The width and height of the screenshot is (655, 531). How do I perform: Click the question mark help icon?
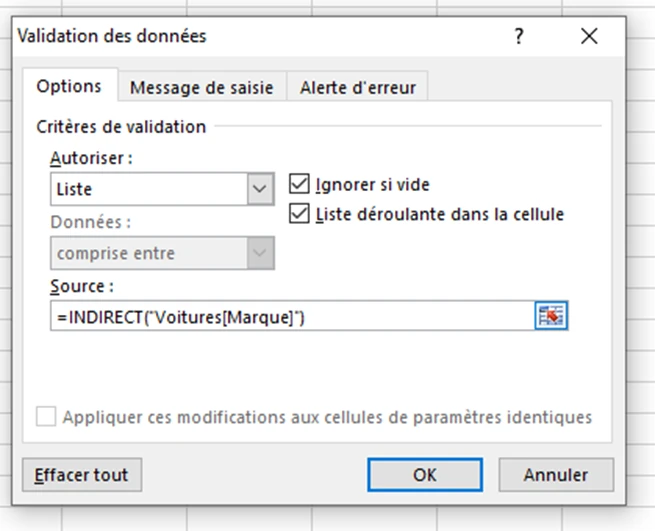(519, 36)
